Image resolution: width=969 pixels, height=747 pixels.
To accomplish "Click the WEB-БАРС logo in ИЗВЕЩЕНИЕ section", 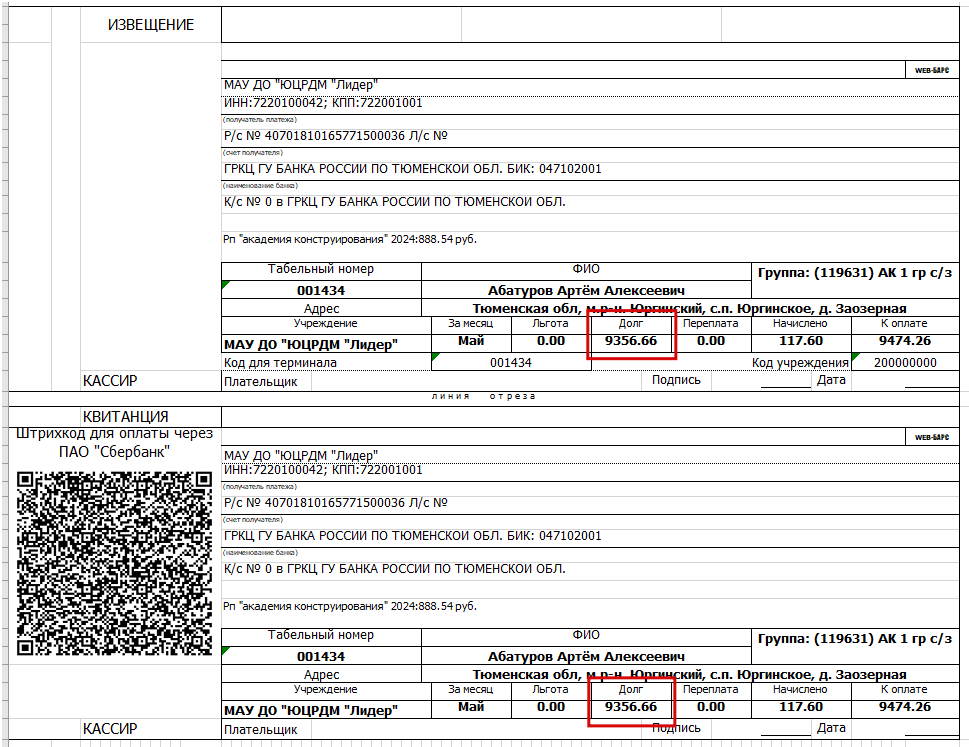I will click(932, 70).
